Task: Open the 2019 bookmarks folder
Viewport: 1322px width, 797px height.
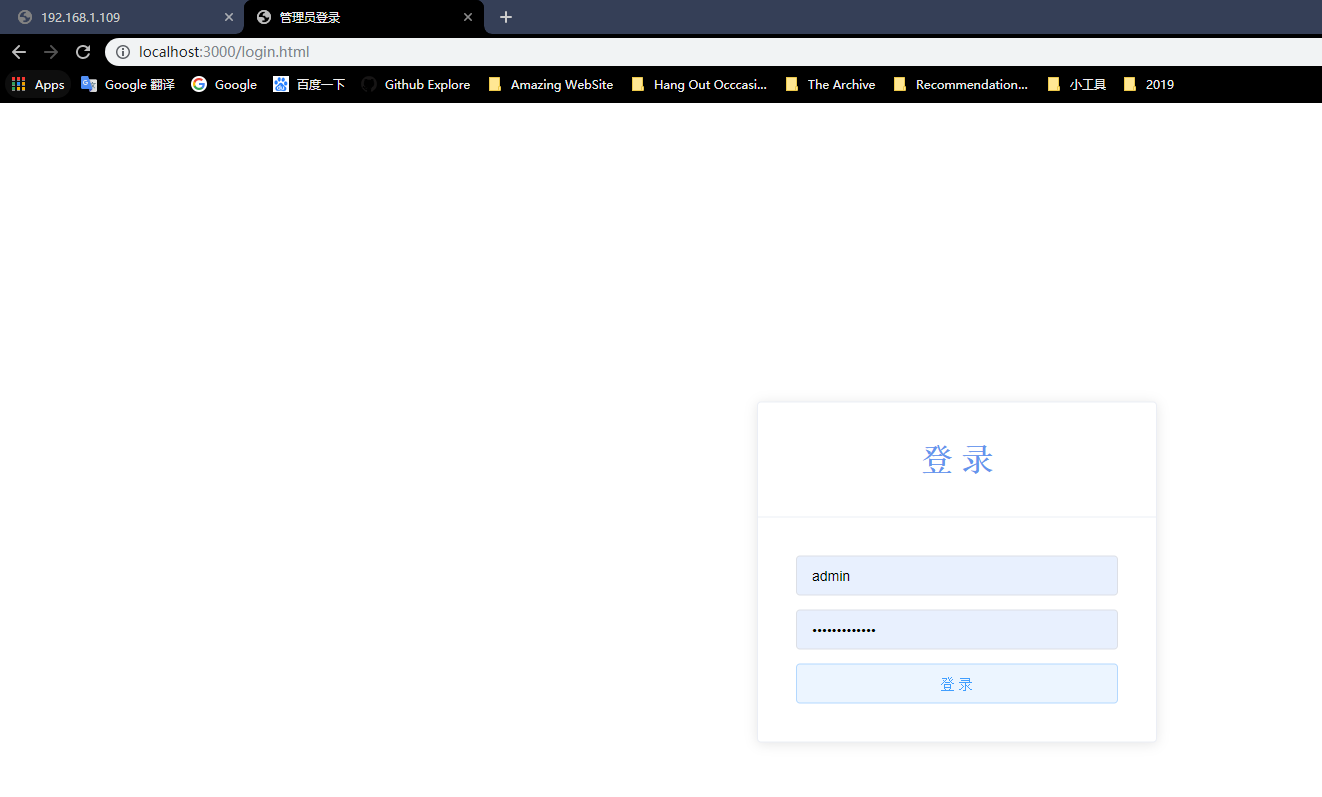Action: 1148,84
